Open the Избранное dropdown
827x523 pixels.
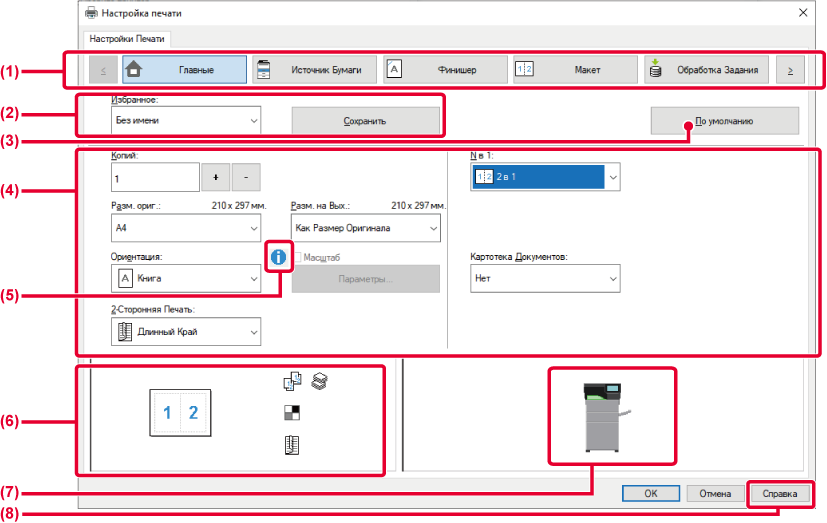pos(185,121)
